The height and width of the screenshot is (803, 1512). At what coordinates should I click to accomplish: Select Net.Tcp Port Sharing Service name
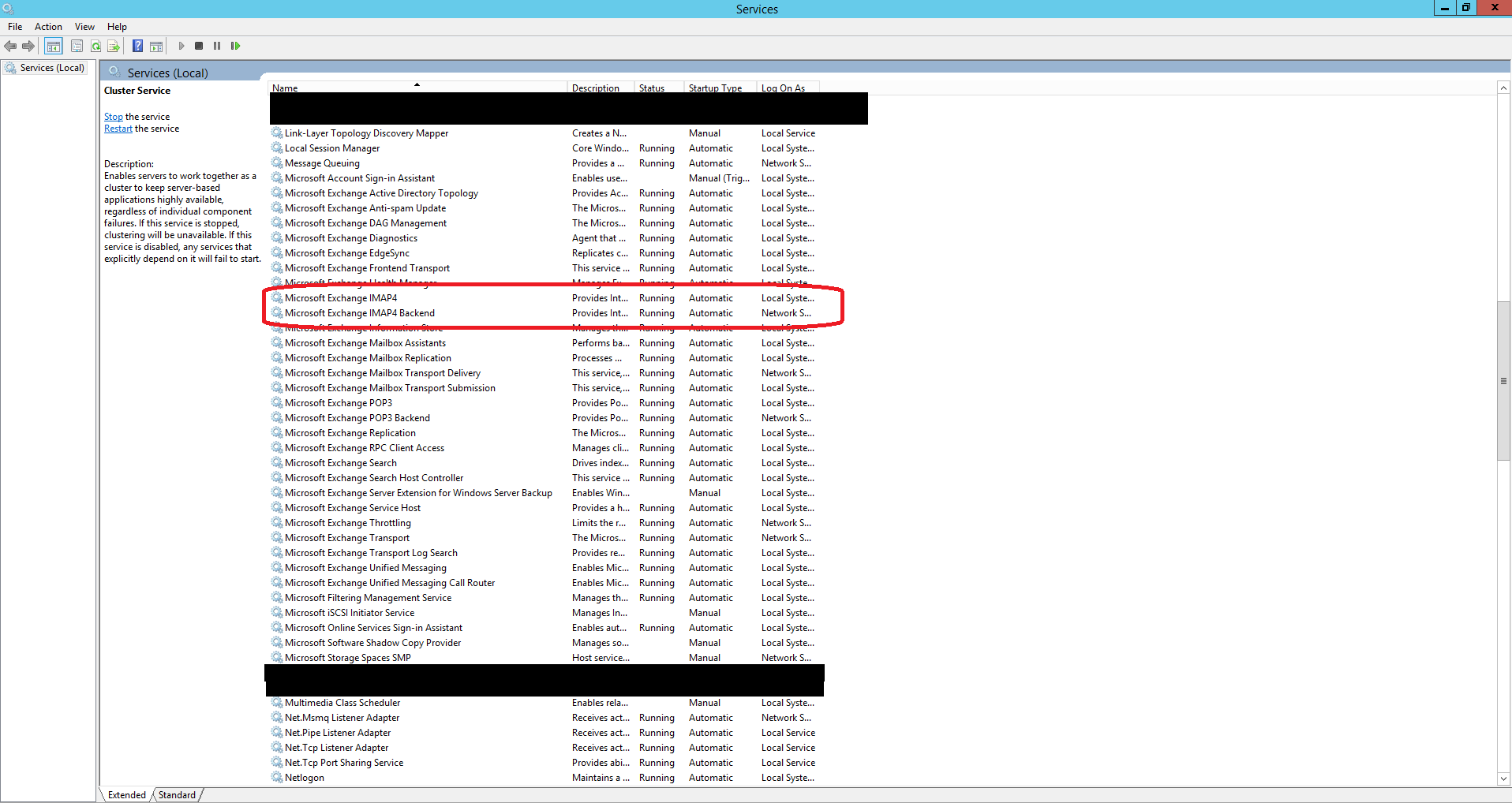click(x=344, y=763)
